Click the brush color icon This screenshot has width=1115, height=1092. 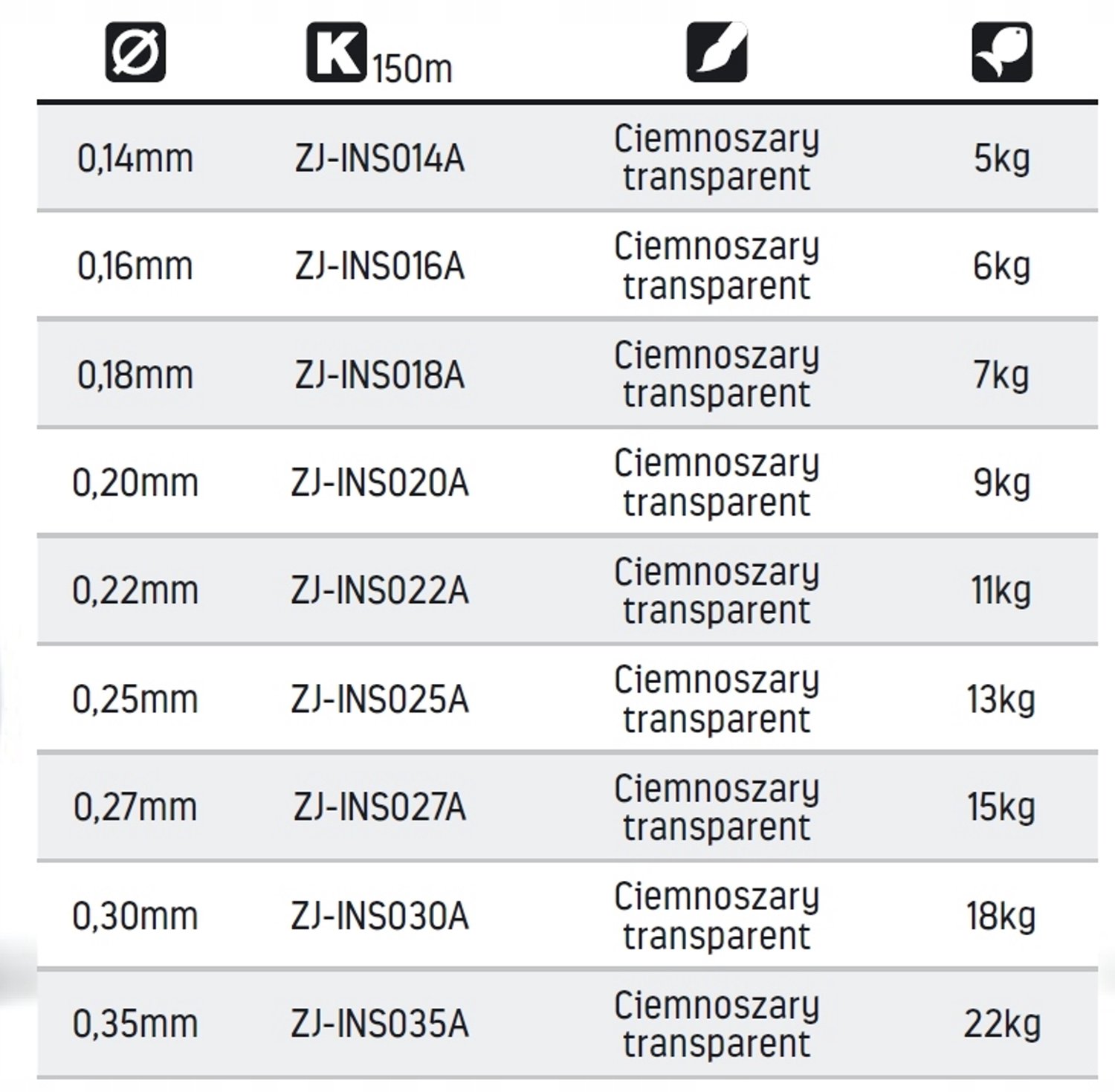point(717,51)
